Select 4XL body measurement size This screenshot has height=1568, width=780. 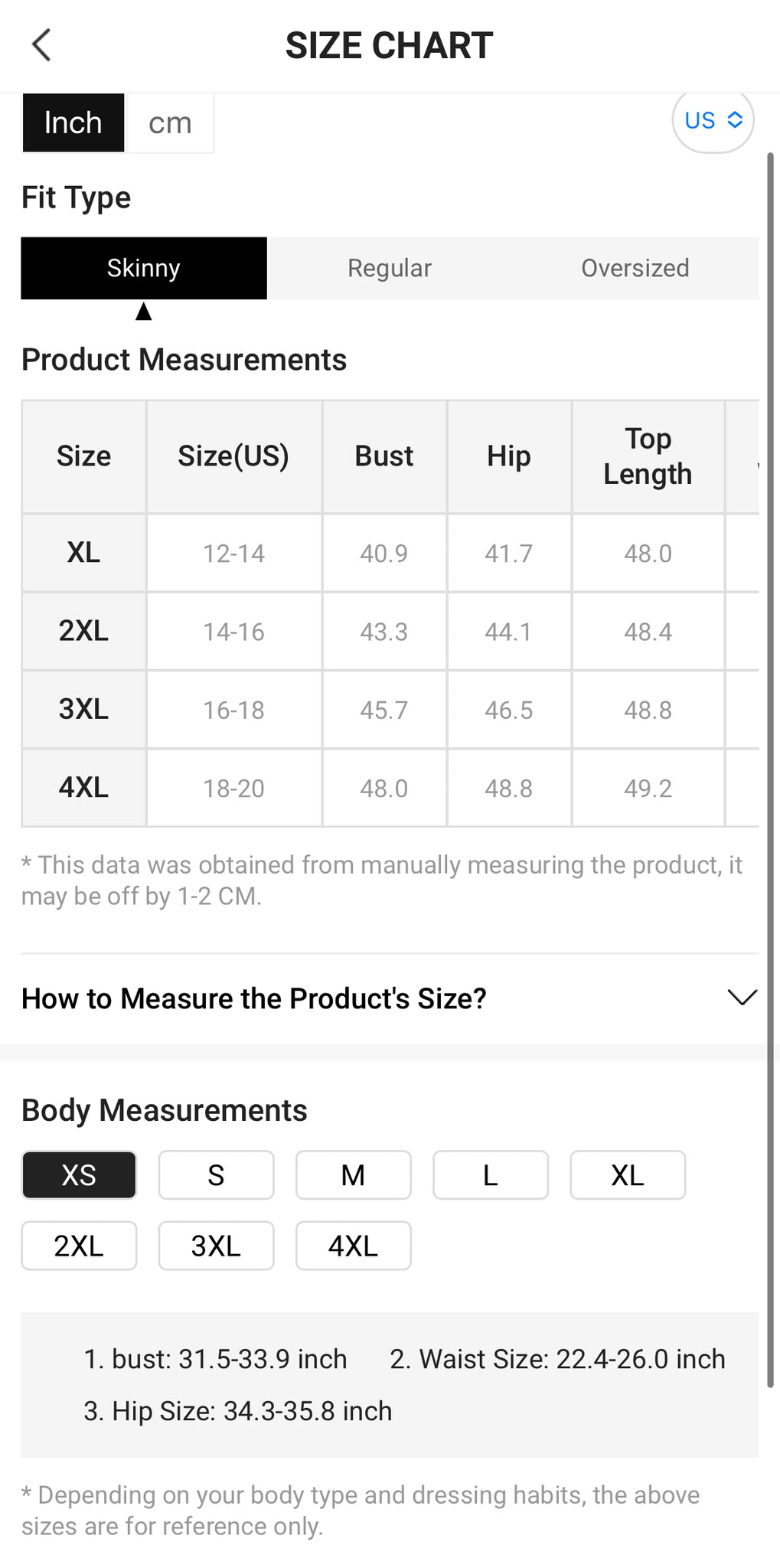pyautogui.click(x=353, y=1246)
